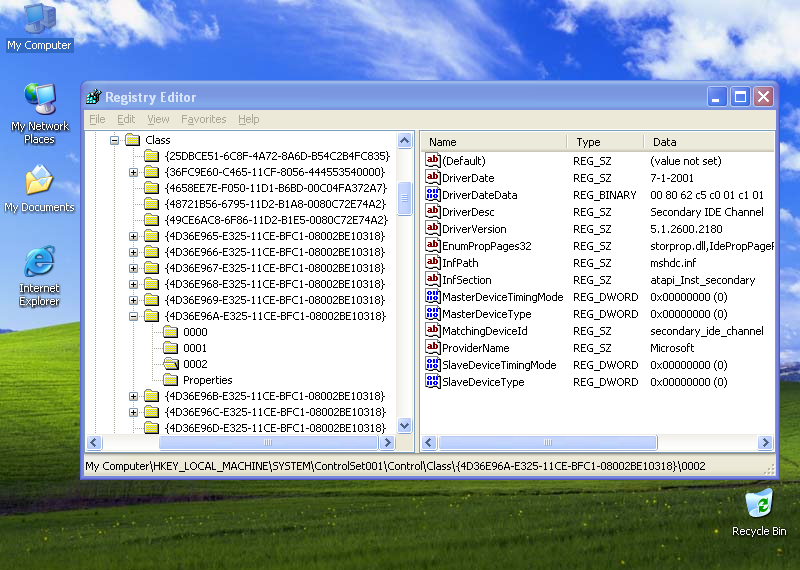This screenshot has width=800, height=570.
Task: Expand the {36FC9E60-C465-11CF-8056-444553540000} key
Action: click(133, 172)
